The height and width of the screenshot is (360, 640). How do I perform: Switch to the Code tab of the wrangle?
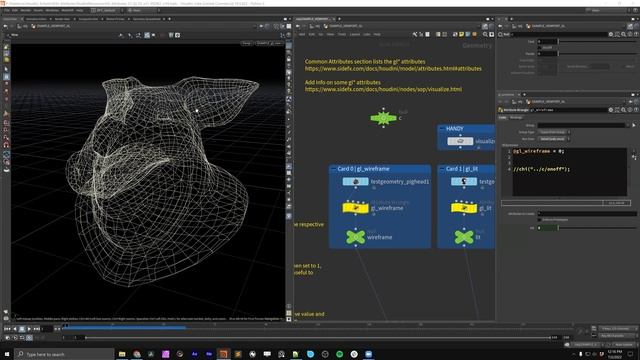(x=502, y=118)
